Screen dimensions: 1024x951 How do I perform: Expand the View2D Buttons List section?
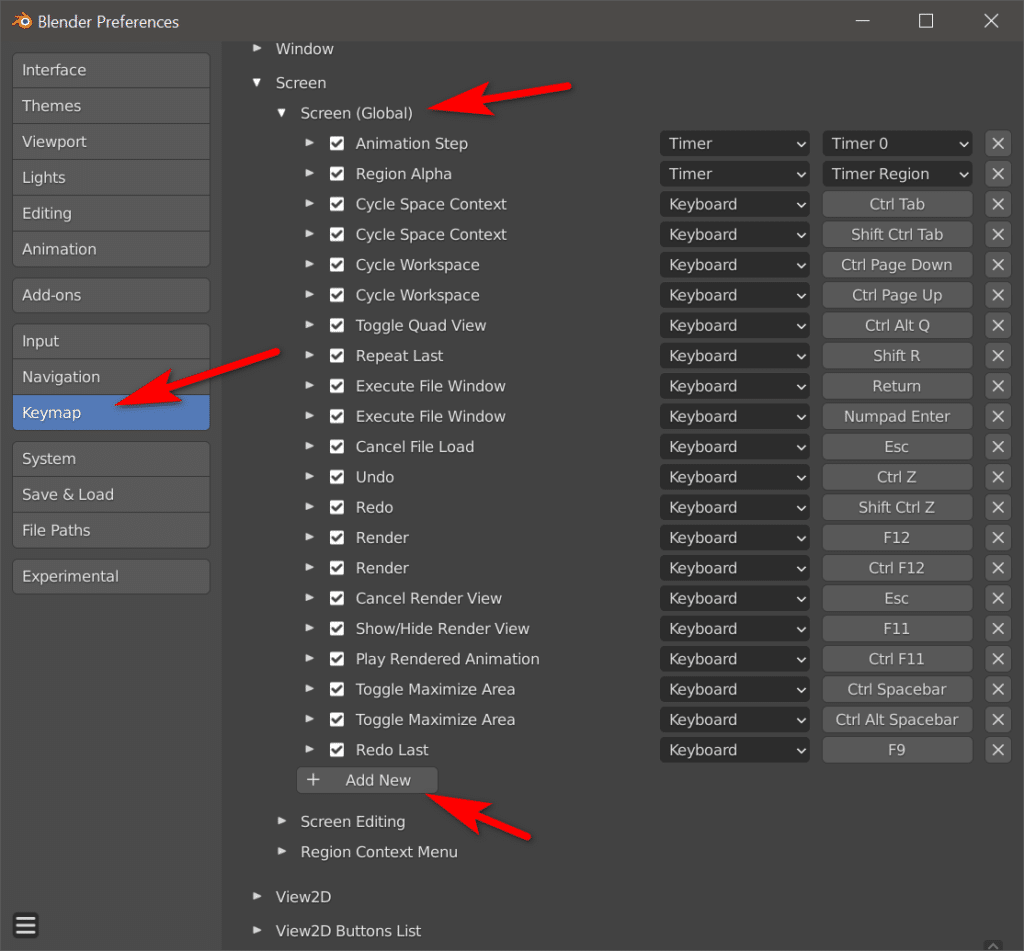257,930
